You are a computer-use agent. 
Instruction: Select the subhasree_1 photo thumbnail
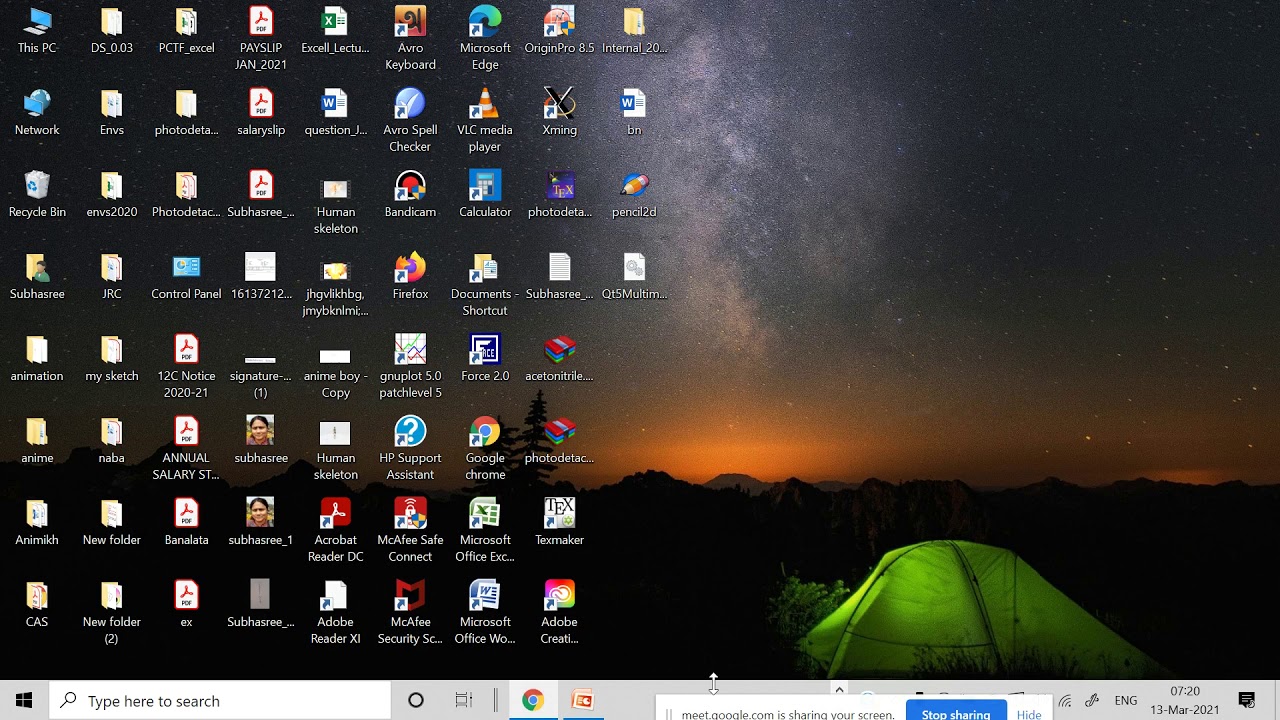(x=261, y=523)
